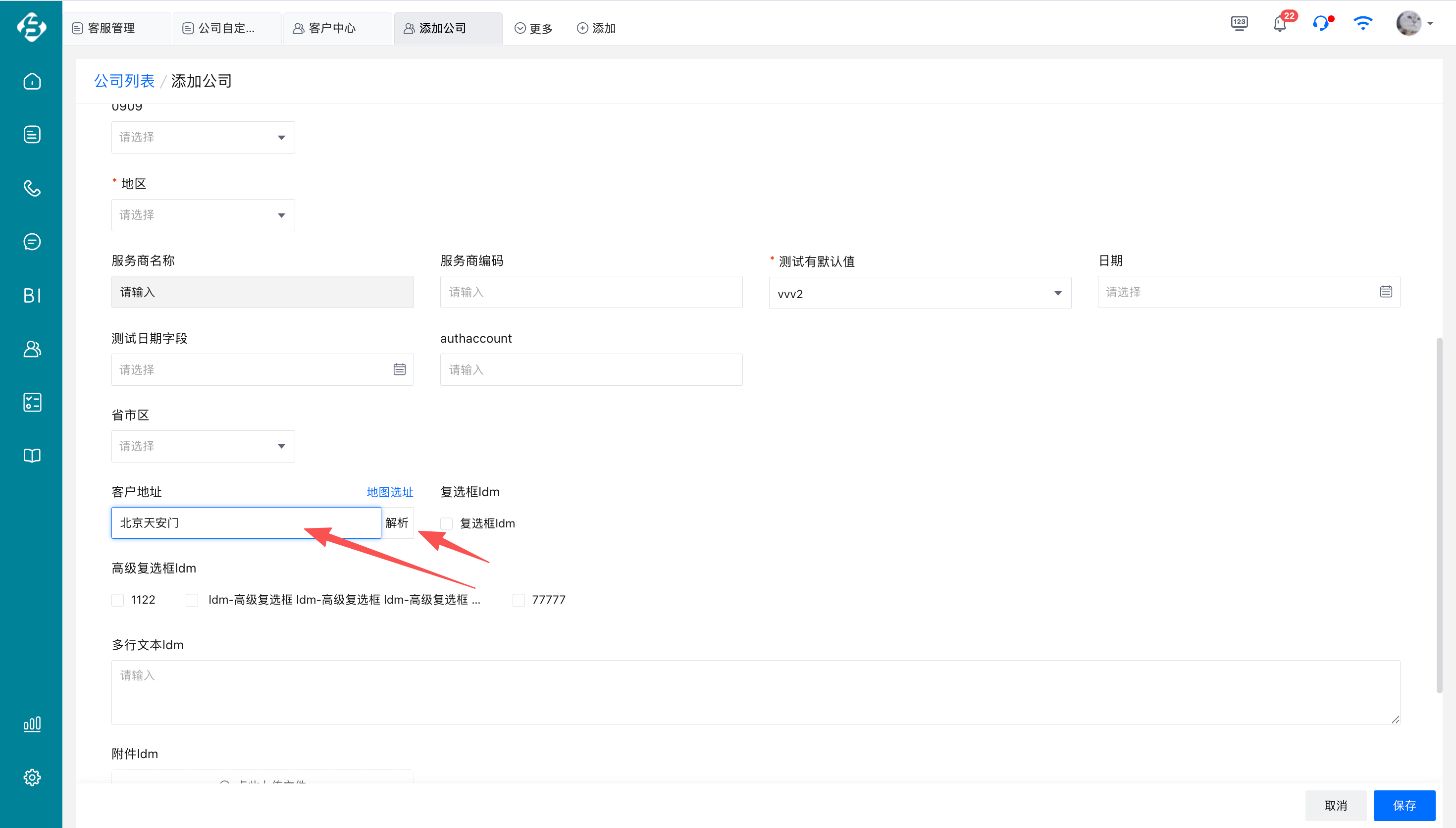Click the notification bell icon
This screenshot has height=828, width=1456.
[x=1279, y=24]
